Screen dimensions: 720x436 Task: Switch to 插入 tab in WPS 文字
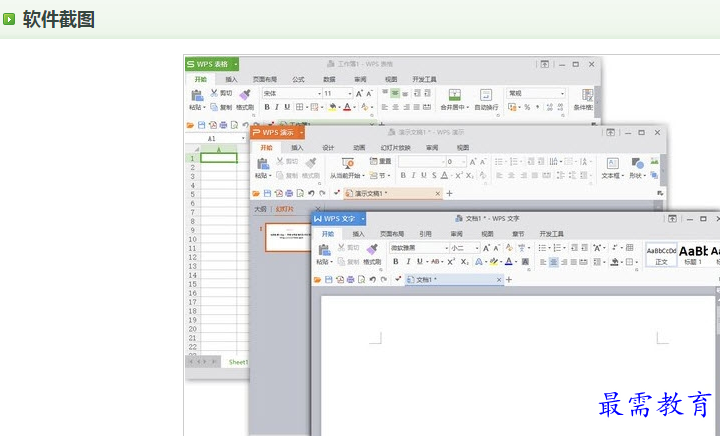pos(358,234)
